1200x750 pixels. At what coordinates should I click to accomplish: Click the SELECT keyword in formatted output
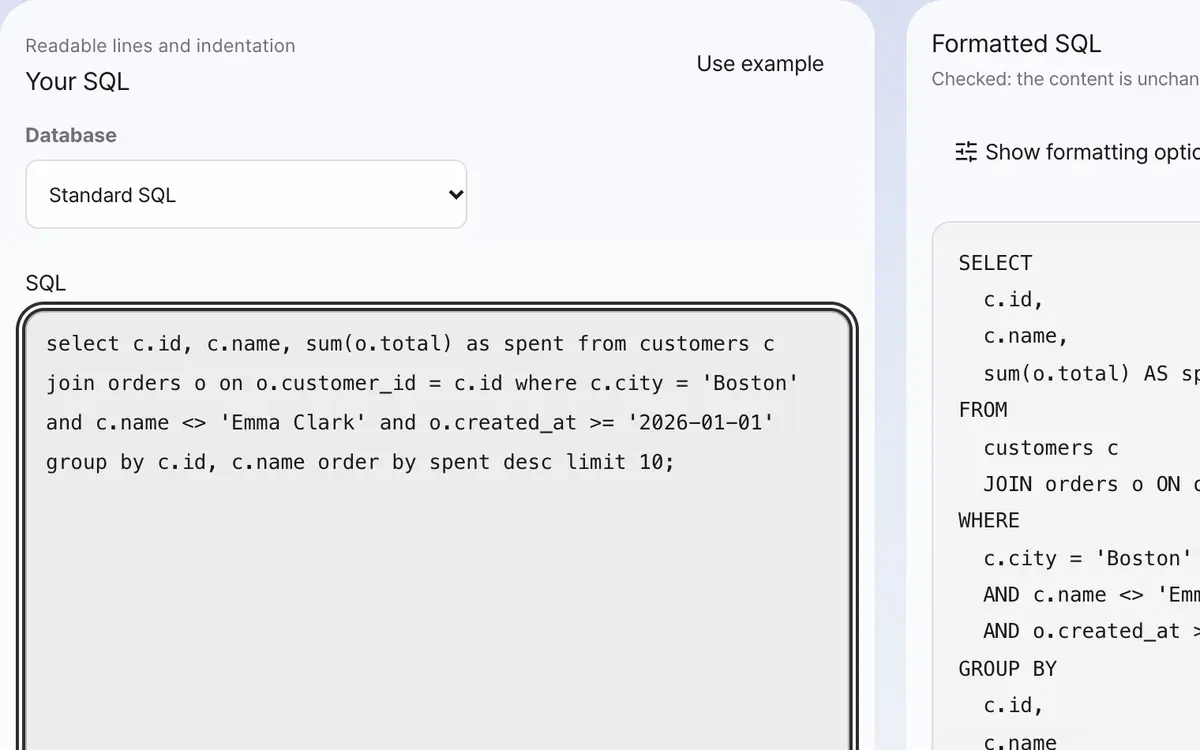[995, 263]
